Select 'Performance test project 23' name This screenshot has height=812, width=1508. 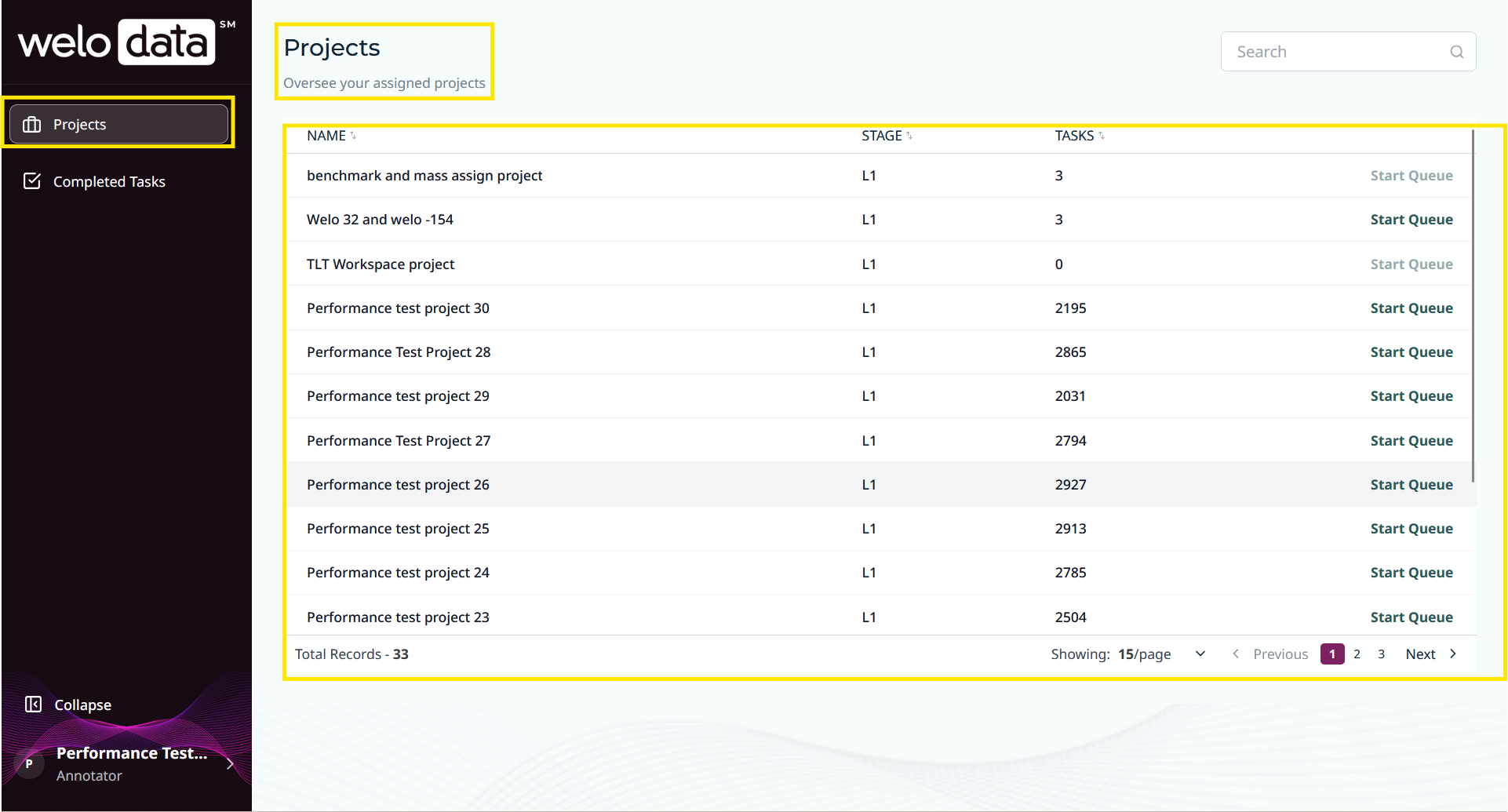tap(398, 617)
